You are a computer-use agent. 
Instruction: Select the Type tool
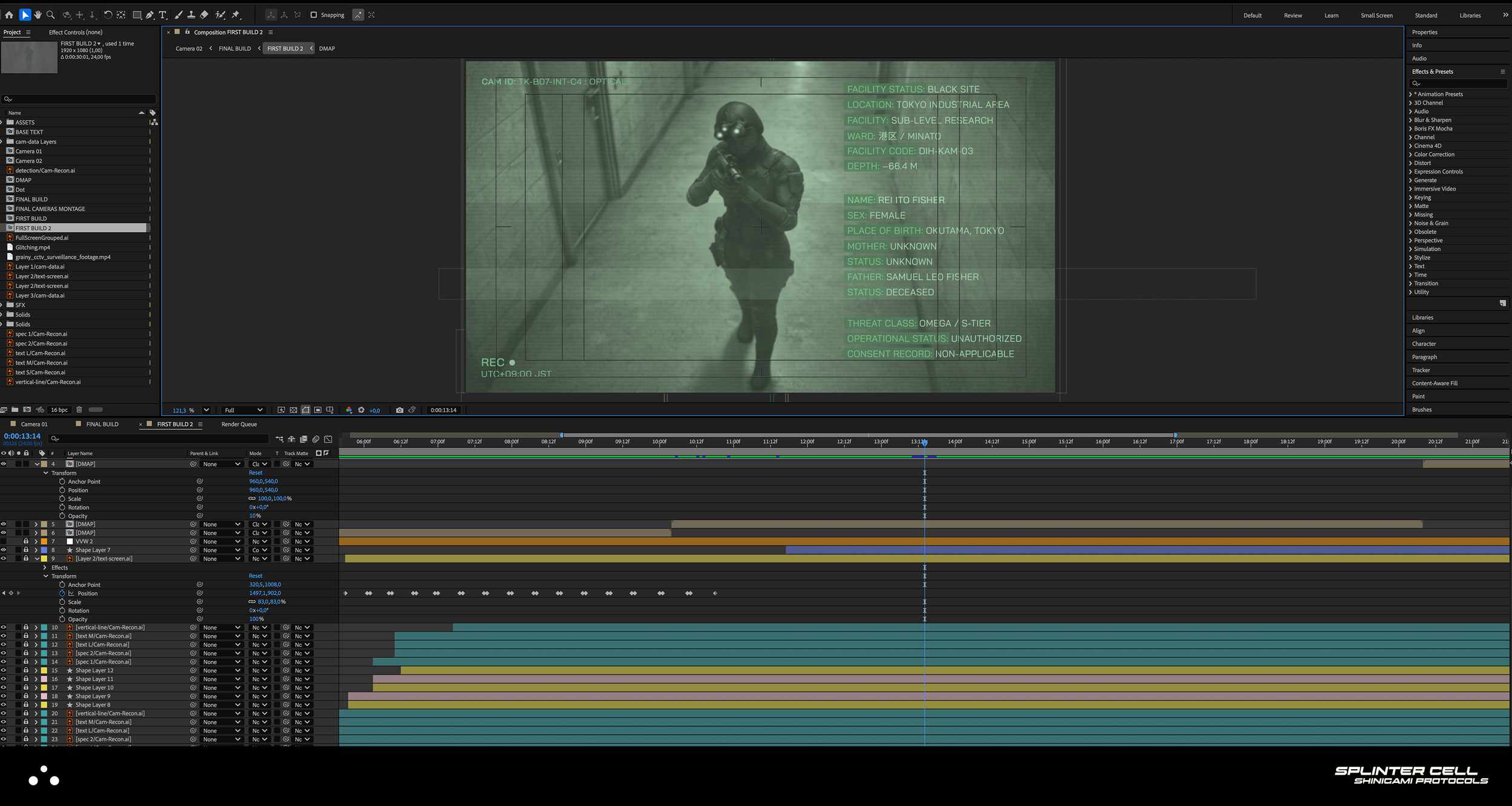(163, 15)
